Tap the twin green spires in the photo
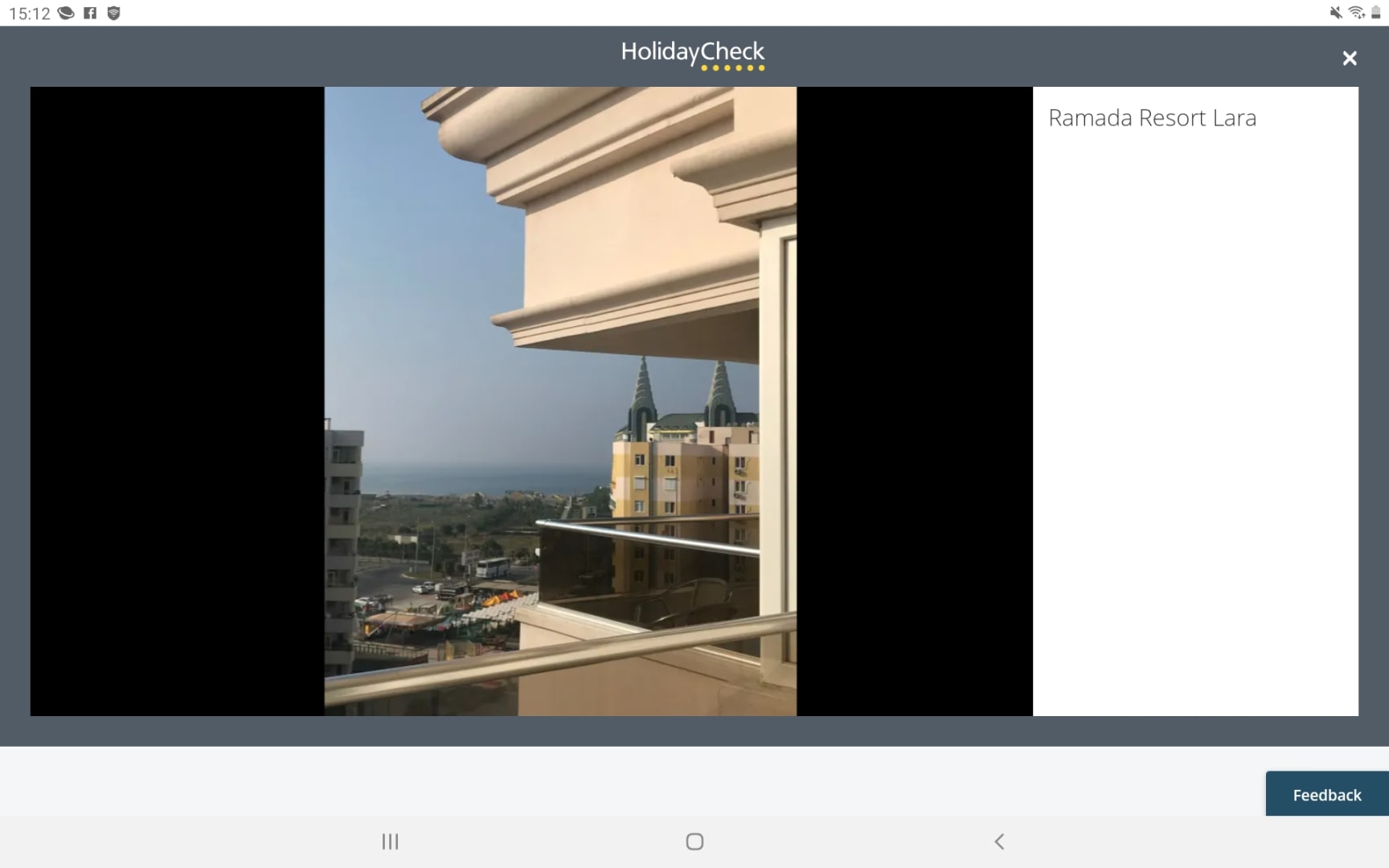The height and width of the screenshot is (868, 1389). pos(682,392)
